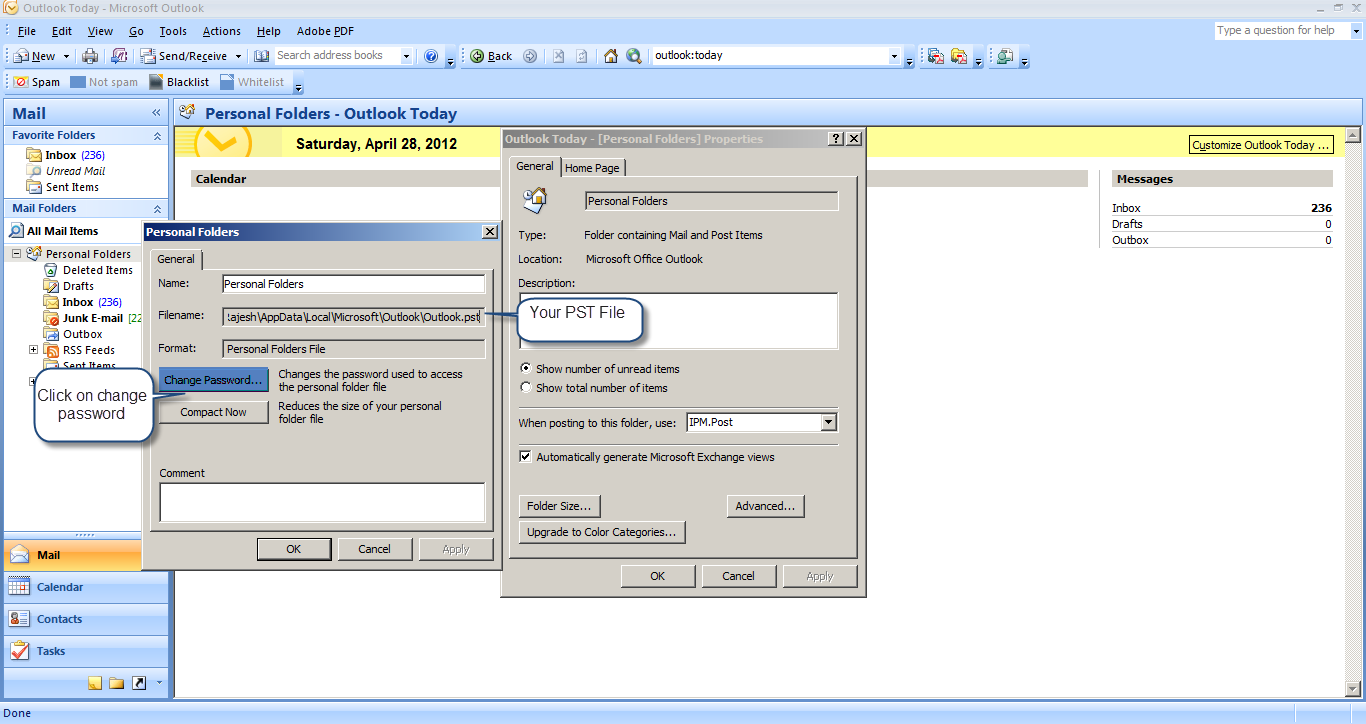1366x724 pixels.
Task: Open the Send/Receive dropdown arrow
Action: (x=237, y=56)
